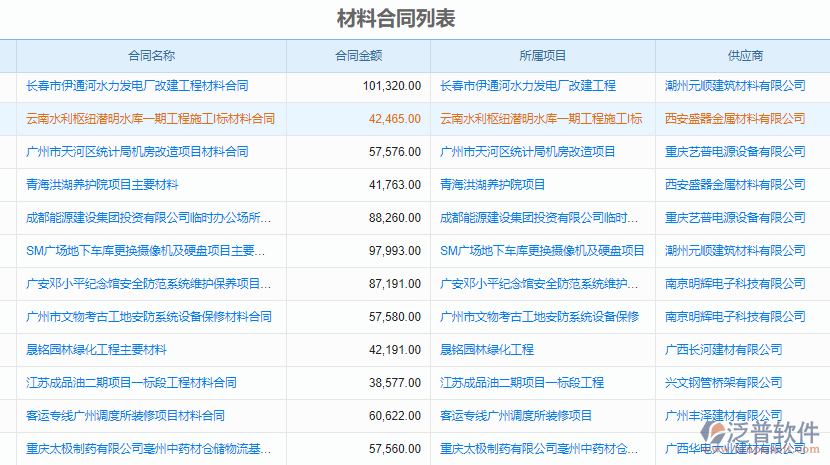Screen dimensions: 830x465
Task: Open project 云南水利枢纽潜明水库一期工程施工I标
Action: click(541, 119)
